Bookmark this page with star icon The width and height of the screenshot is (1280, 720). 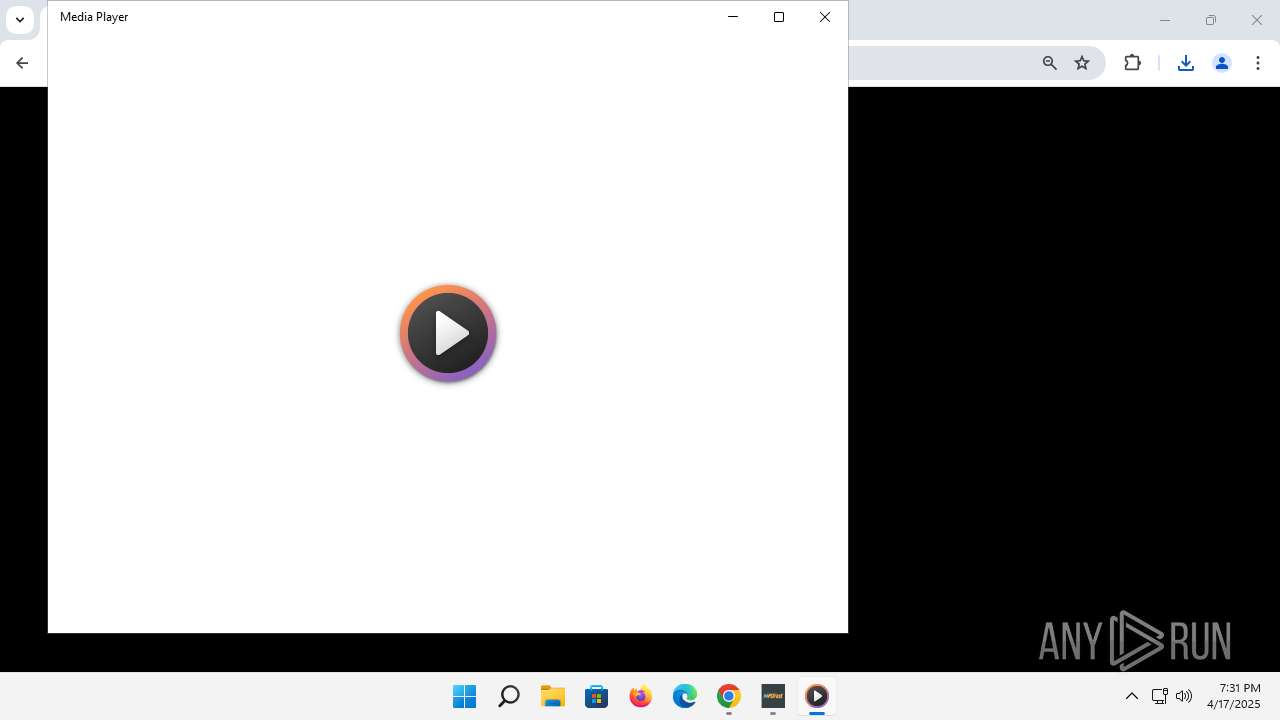click(x=1082, y=63)
